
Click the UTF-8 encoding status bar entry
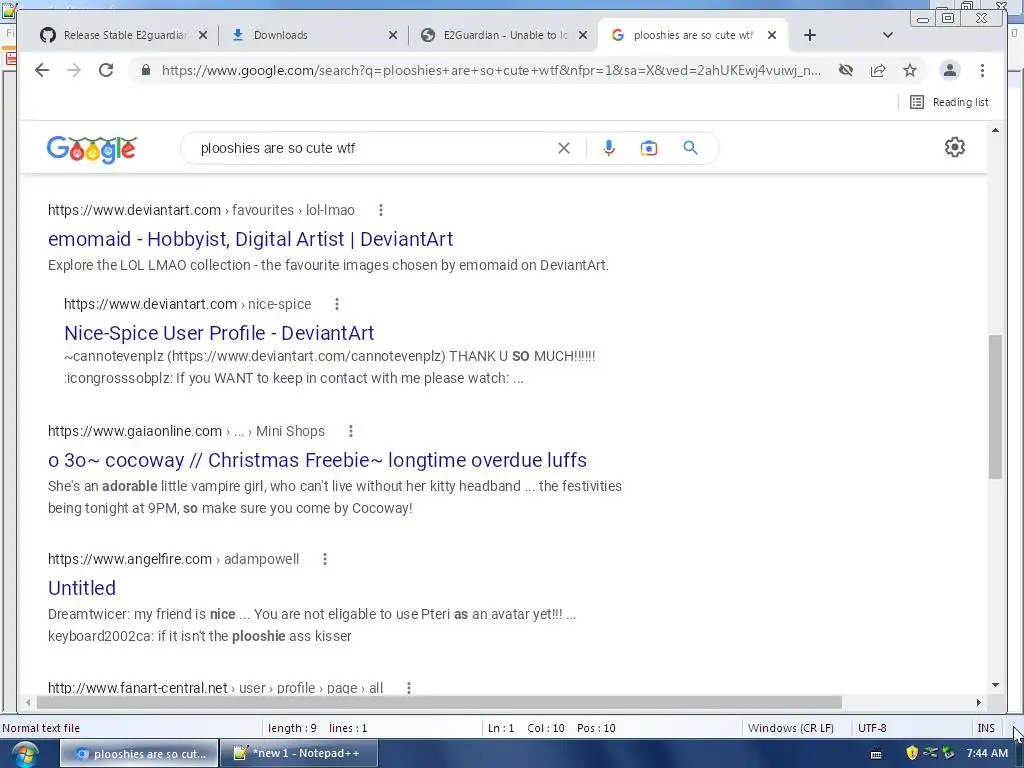click(872, 728)
